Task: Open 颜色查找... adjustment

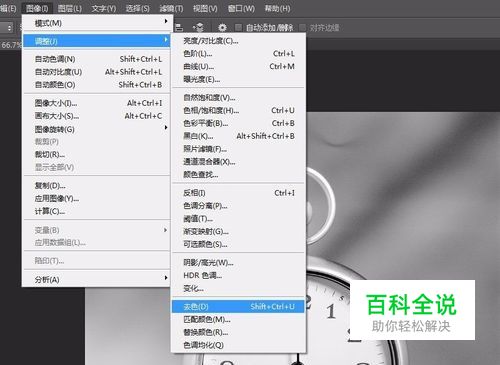Action: pyautogui.click(x=238, y=175)
